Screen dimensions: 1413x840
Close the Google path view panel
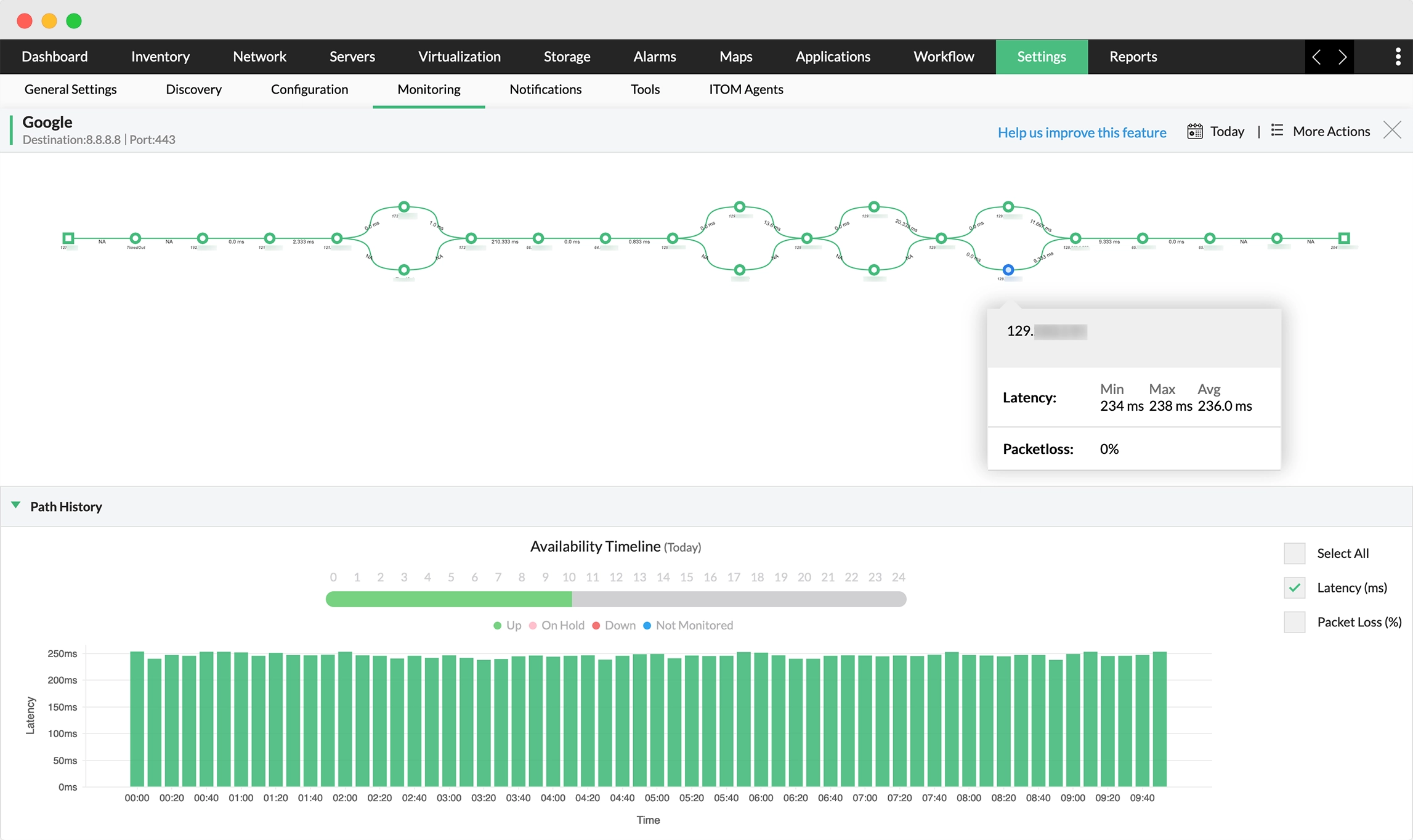coord(1392,131)
